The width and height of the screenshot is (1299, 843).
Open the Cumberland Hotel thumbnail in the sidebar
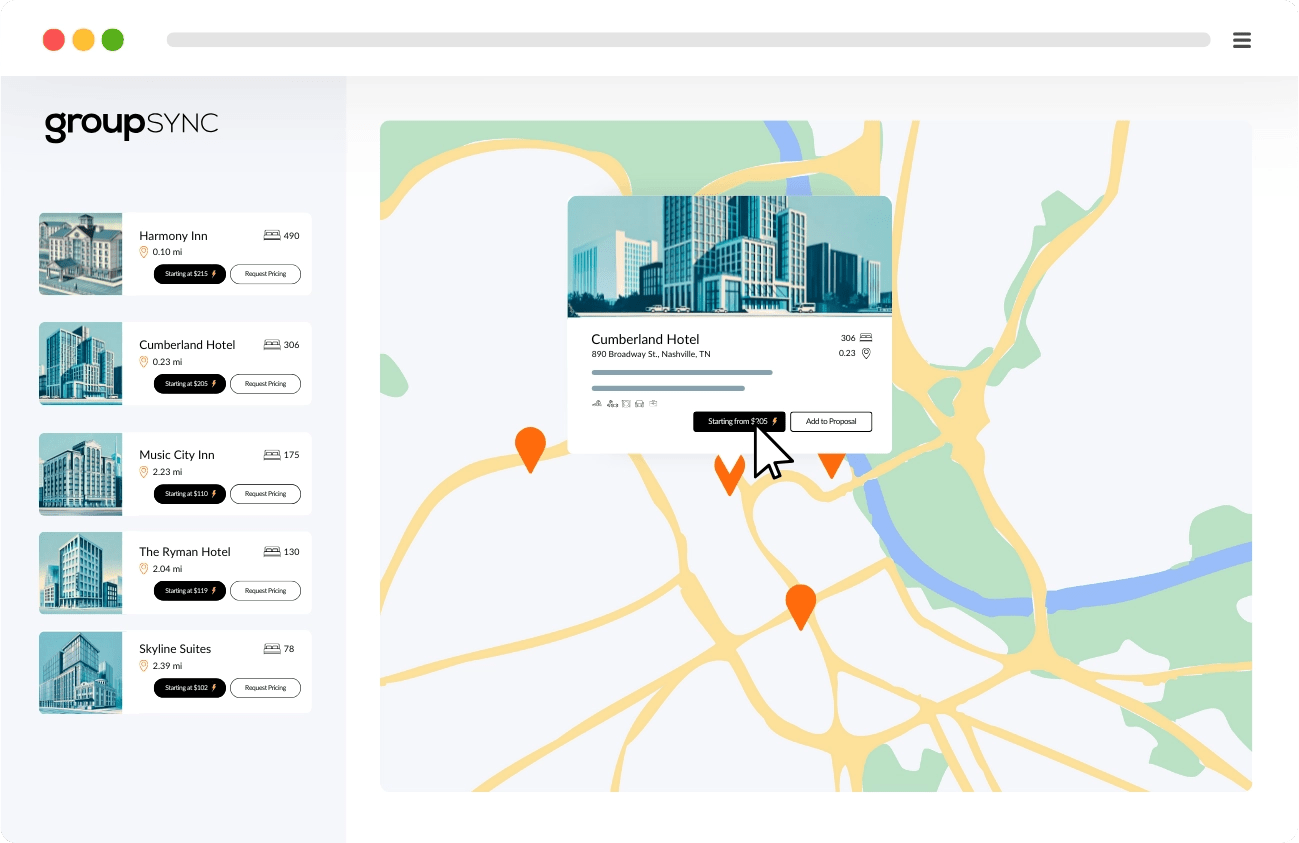click(80, 364)
